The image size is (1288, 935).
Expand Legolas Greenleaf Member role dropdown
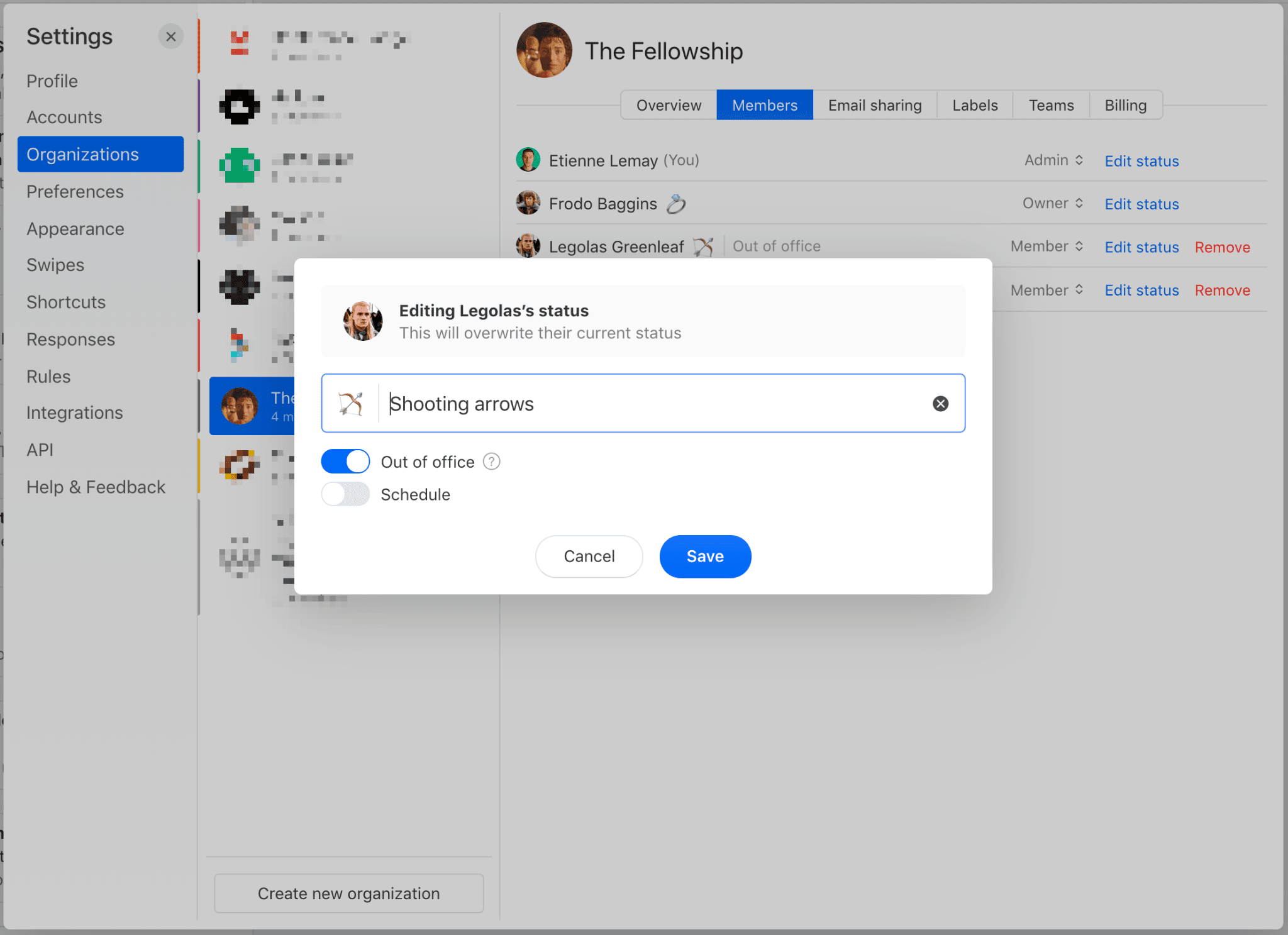(x=1046, y=246)
